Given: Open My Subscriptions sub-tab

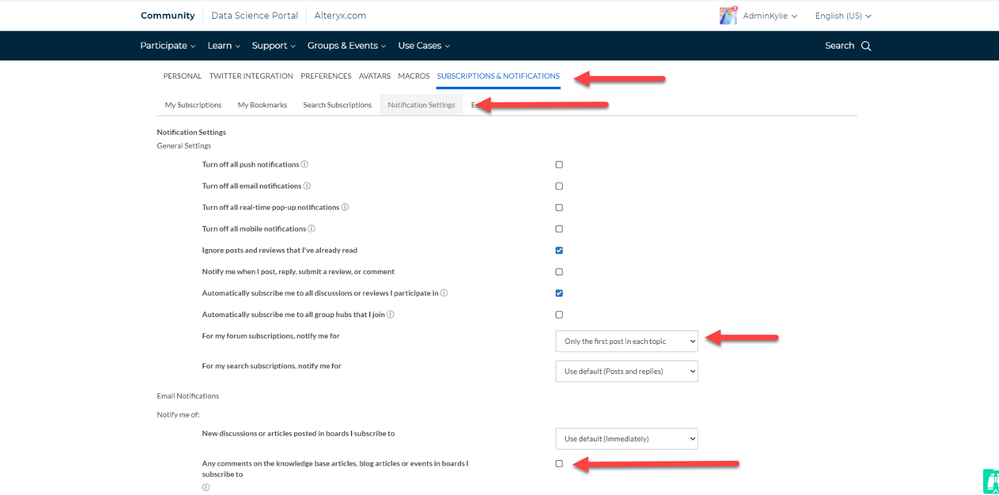Looking at the screenshot, I should pos(193,105).
